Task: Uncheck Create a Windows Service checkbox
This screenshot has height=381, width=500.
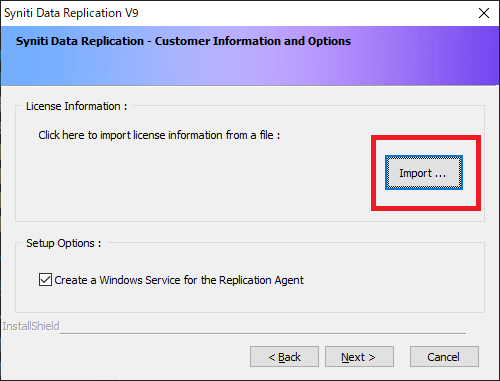Action: pos(45,280)
